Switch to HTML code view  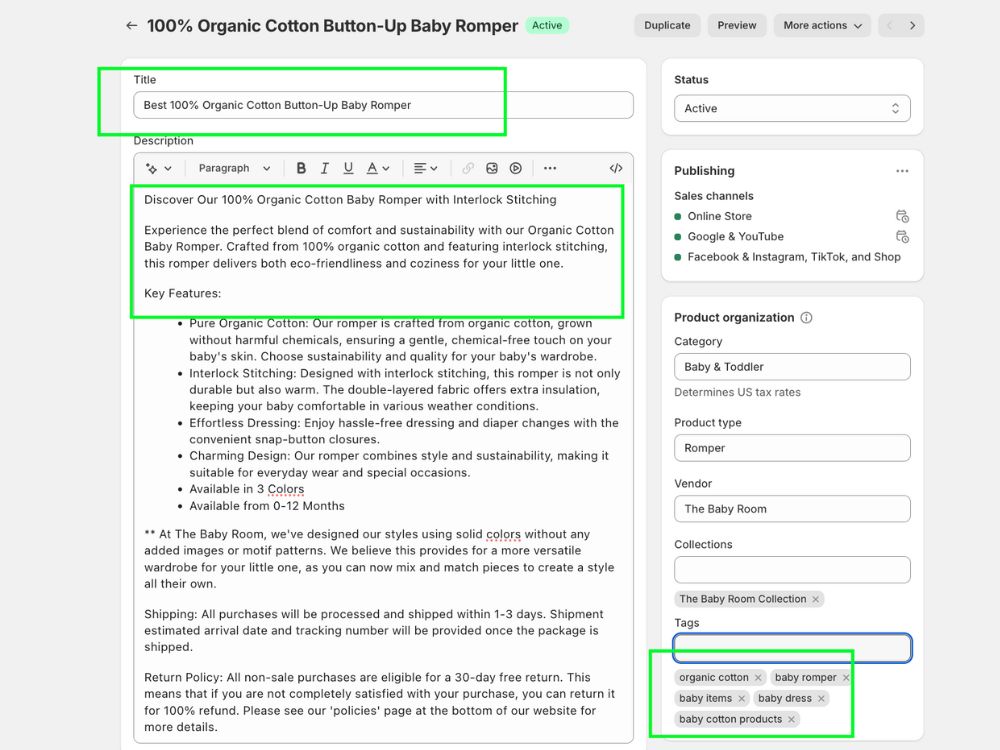pos(615,168)
